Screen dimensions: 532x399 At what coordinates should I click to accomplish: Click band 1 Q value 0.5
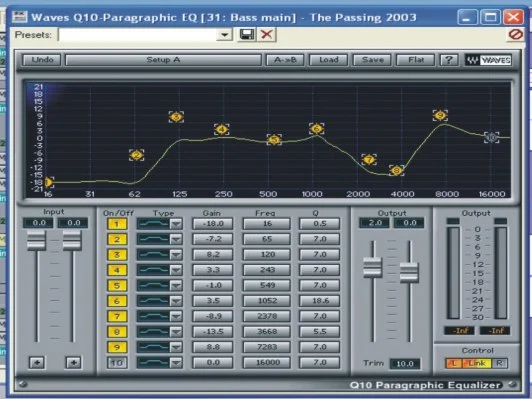tap(320, 224)
